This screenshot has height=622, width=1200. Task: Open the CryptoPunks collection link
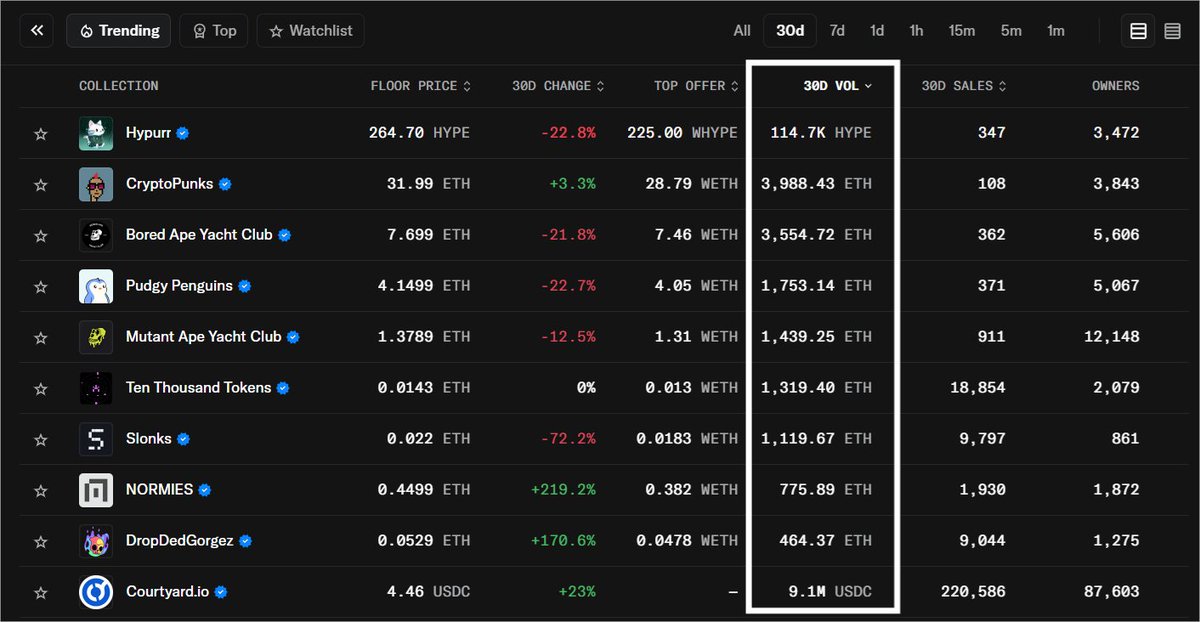click(170, 184)
